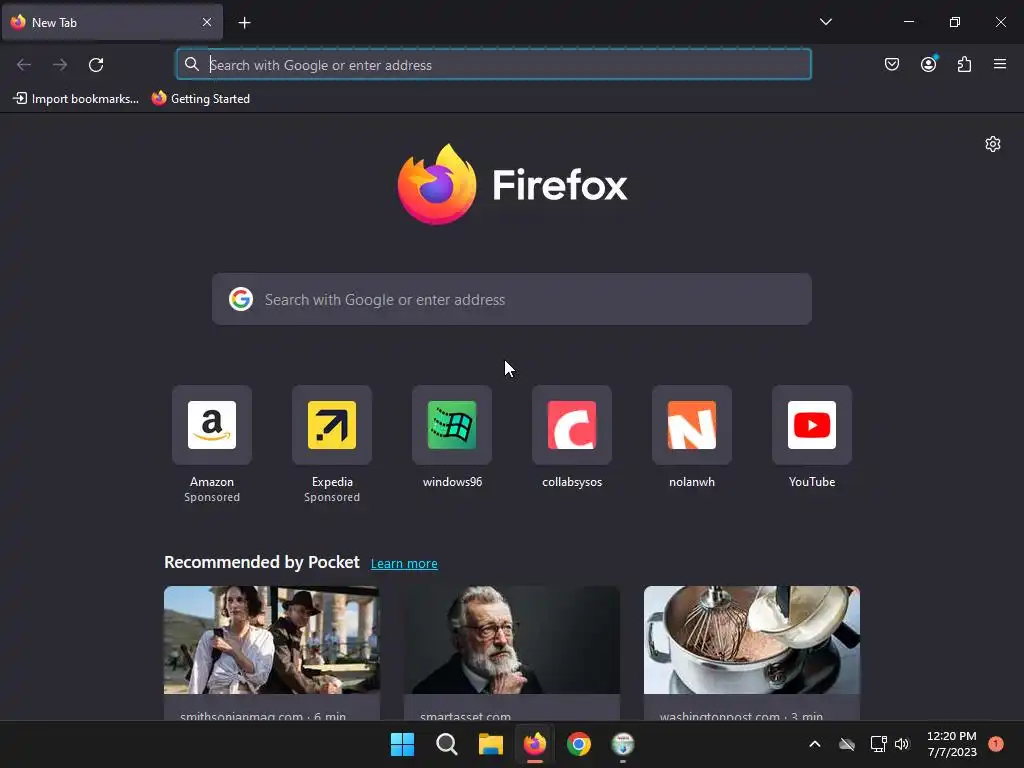Viewport: 1024px width, 768px height.
Task: Open the network tray icon
Action: point(878,744)
